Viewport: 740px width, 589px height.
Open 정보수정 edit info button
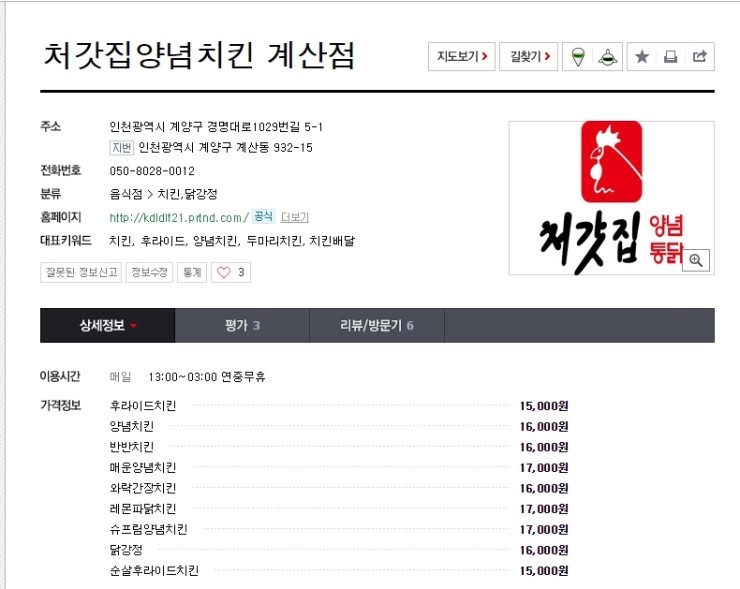pos(149,272)
